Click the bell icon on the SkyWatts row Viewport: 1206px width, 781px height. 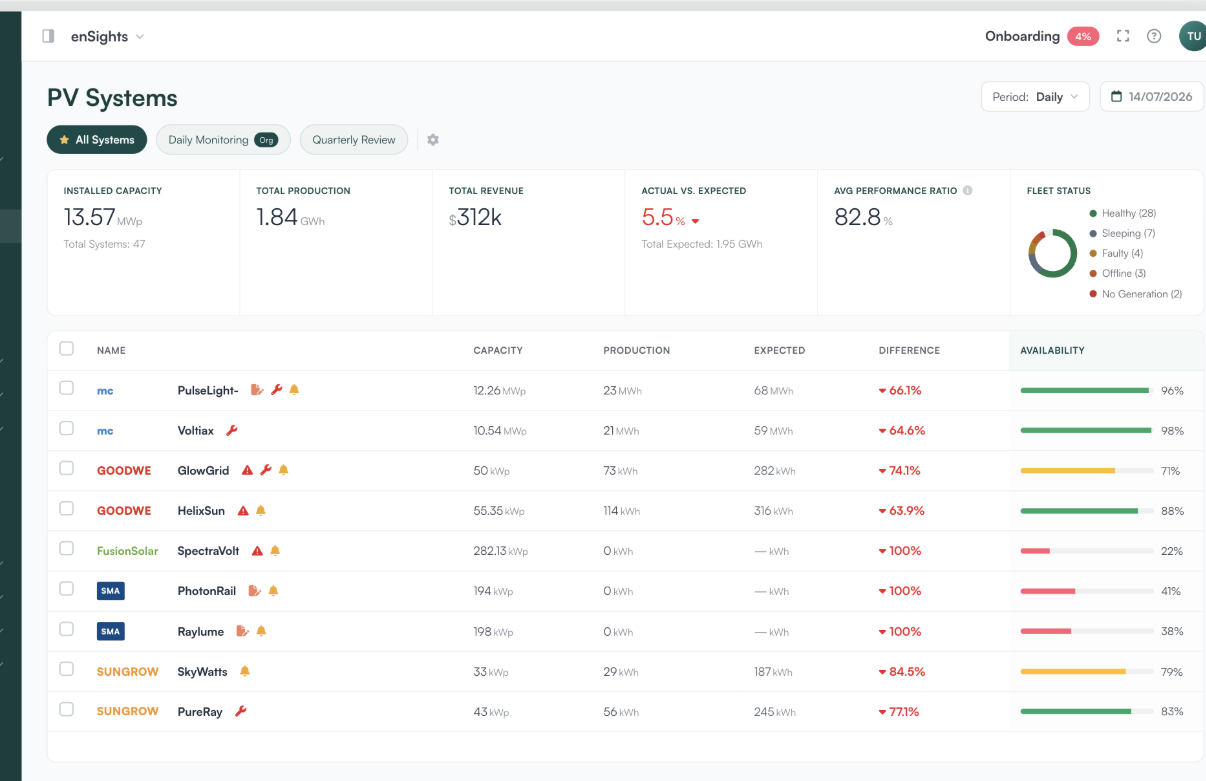point(245,672)
